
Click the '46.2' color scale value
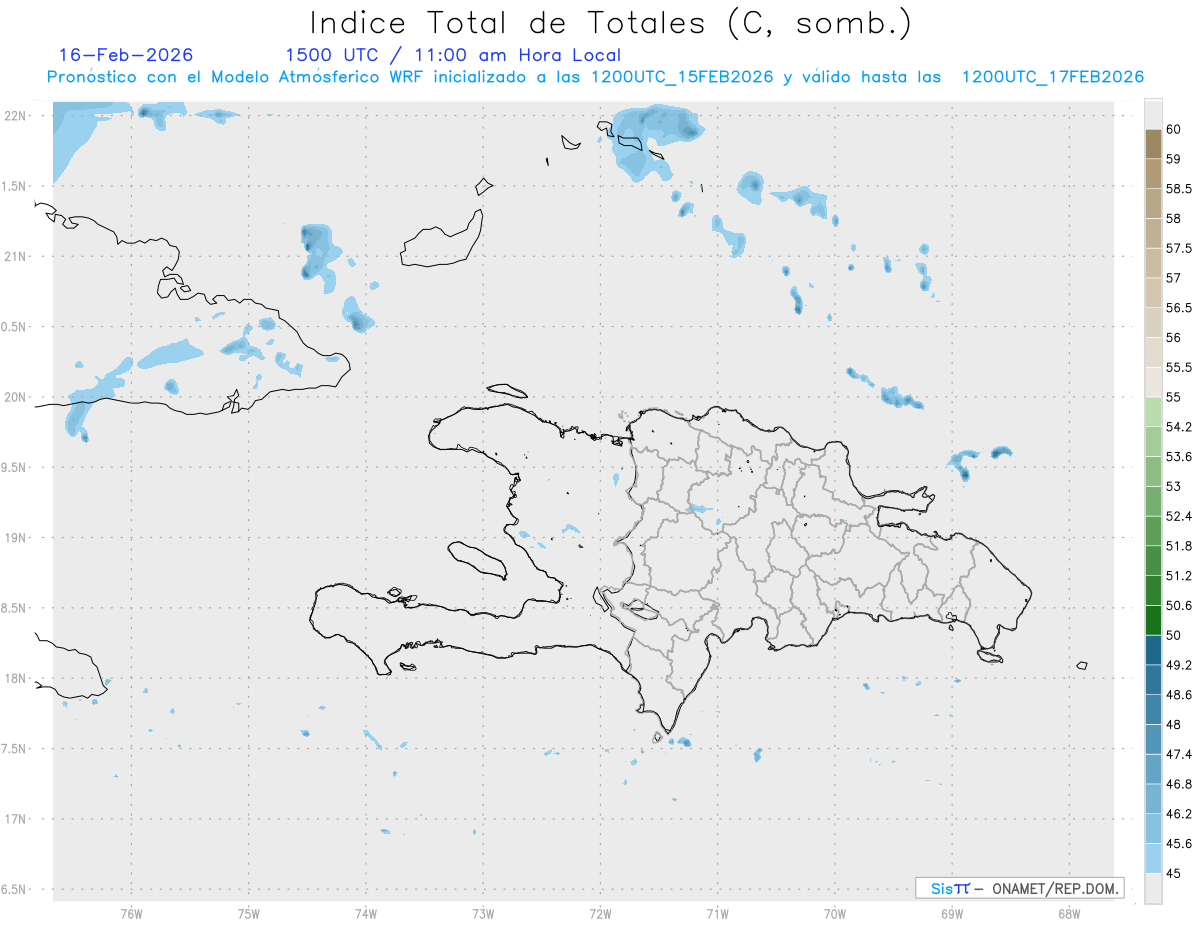point(1178,813)
